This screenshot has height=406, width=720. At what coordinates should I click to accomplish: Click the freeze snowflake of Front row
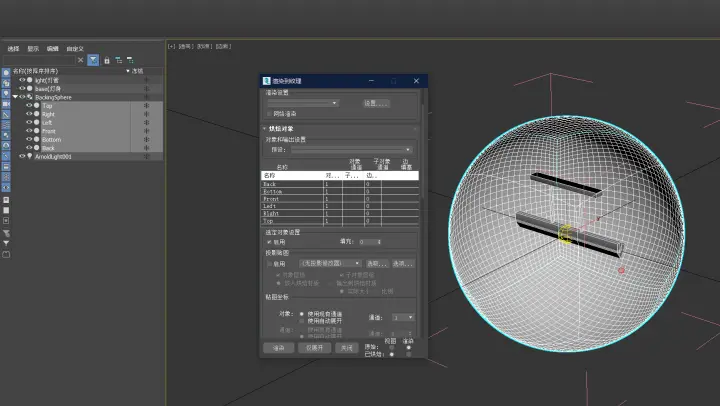pos(146,131)
